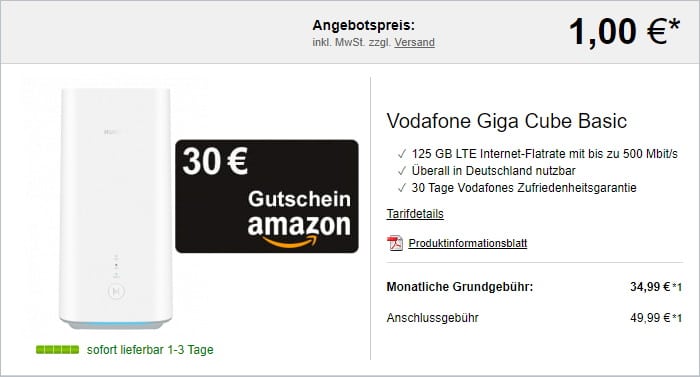Click the Vodafone Giga Cube Basic title
The height and width of the screenshot is (377, 700).
tap(507, 121)
